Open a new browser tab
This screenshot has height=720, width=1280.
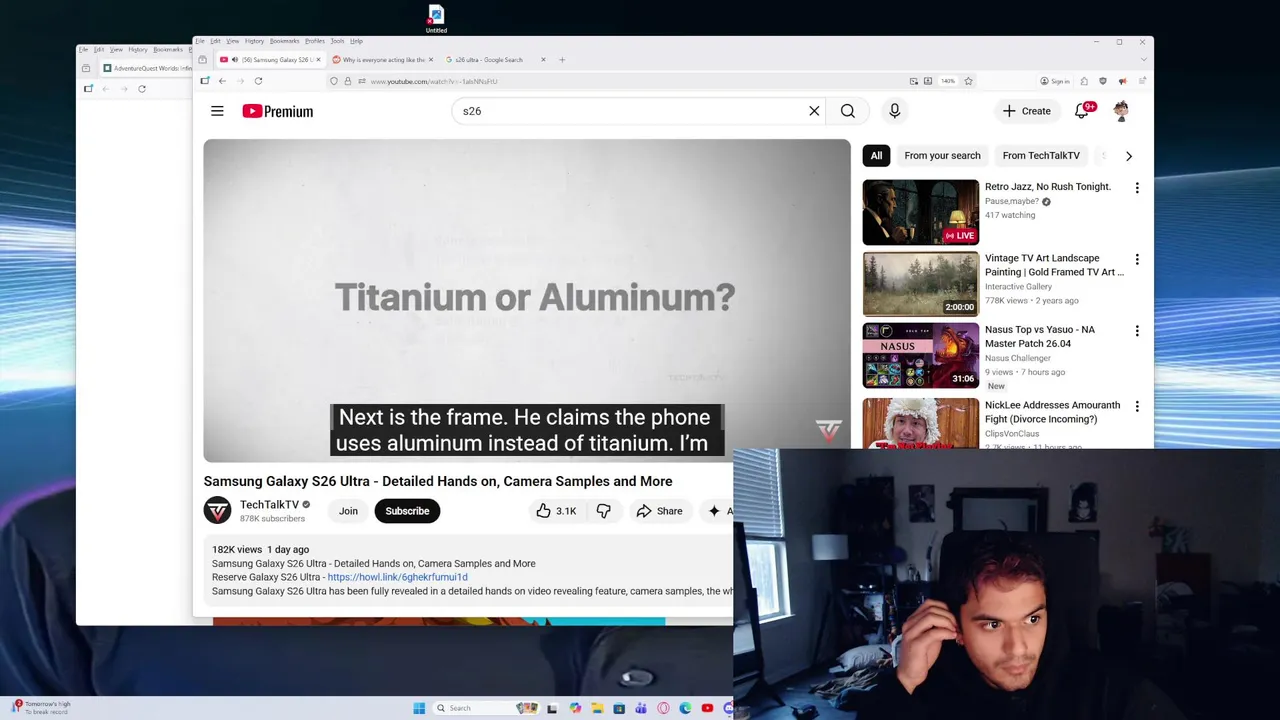tap(562, 60)
